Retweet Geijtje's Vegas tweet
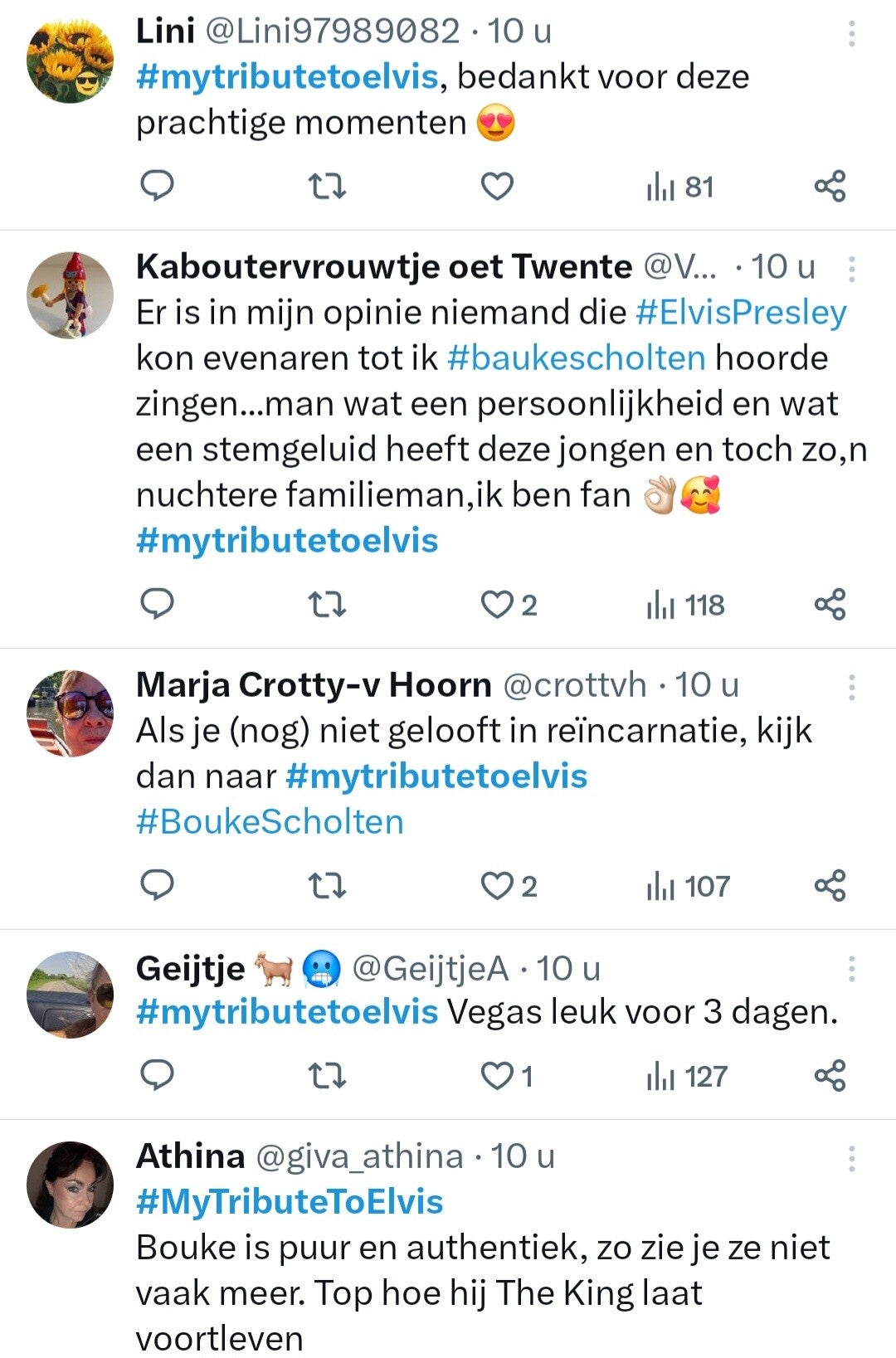896x1358 pixels. point(327,1076)
